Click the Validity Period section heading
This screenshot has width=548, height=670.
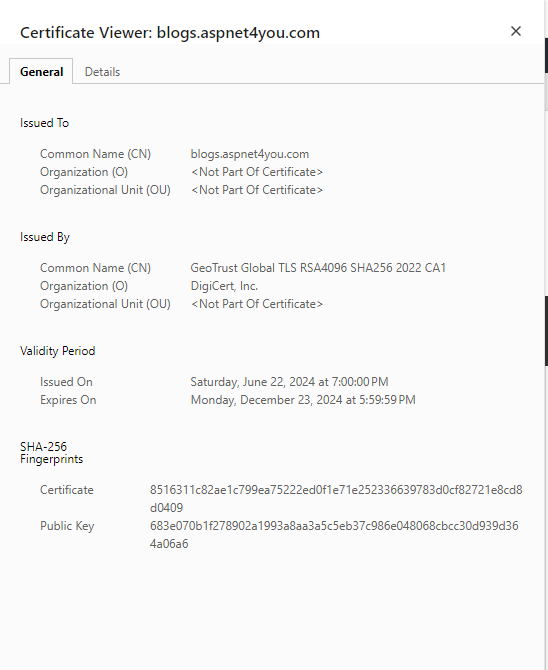point(58,351)
